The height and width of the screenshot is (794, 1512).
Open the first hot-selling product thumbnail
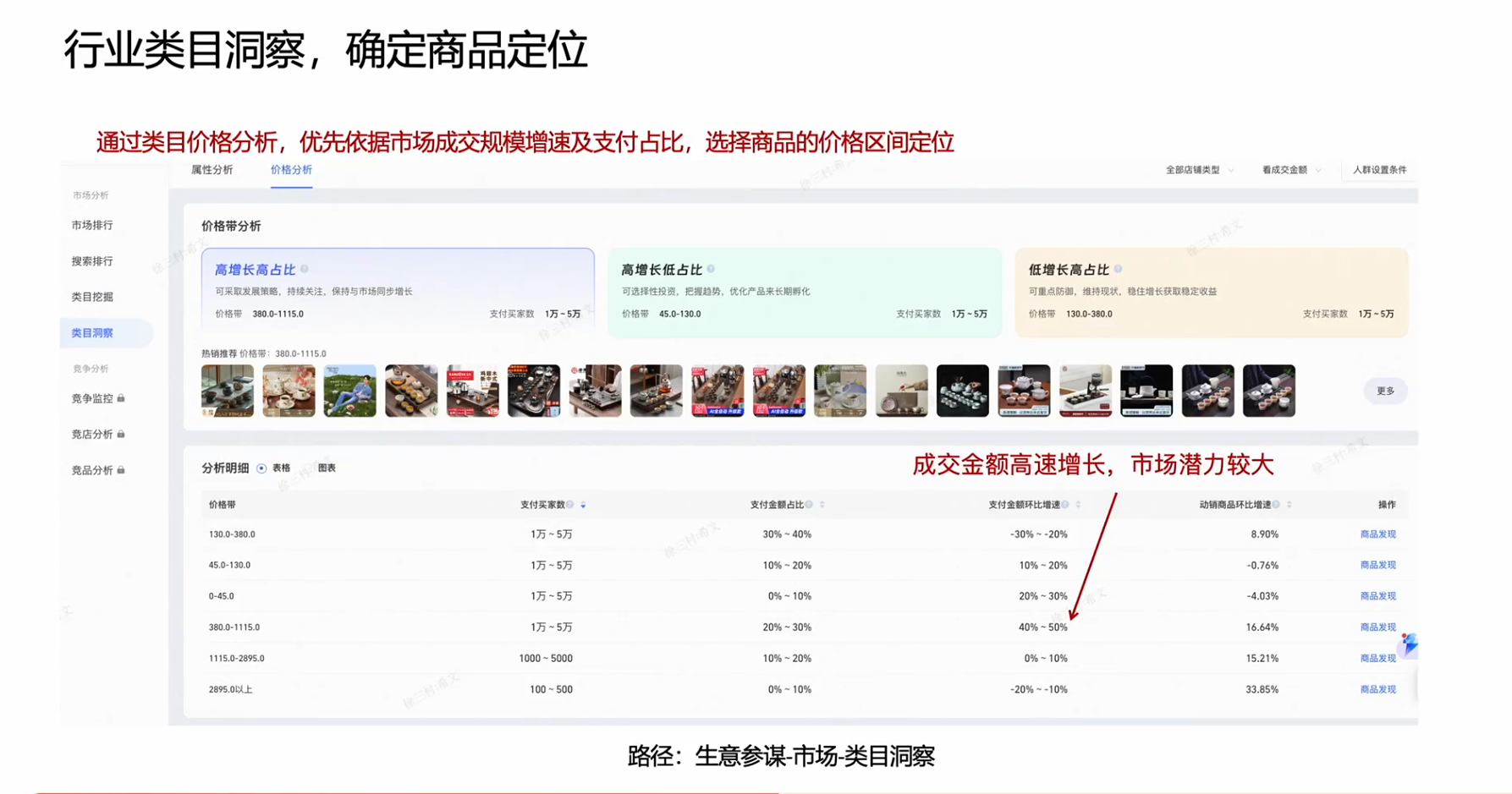pos(228,391)
